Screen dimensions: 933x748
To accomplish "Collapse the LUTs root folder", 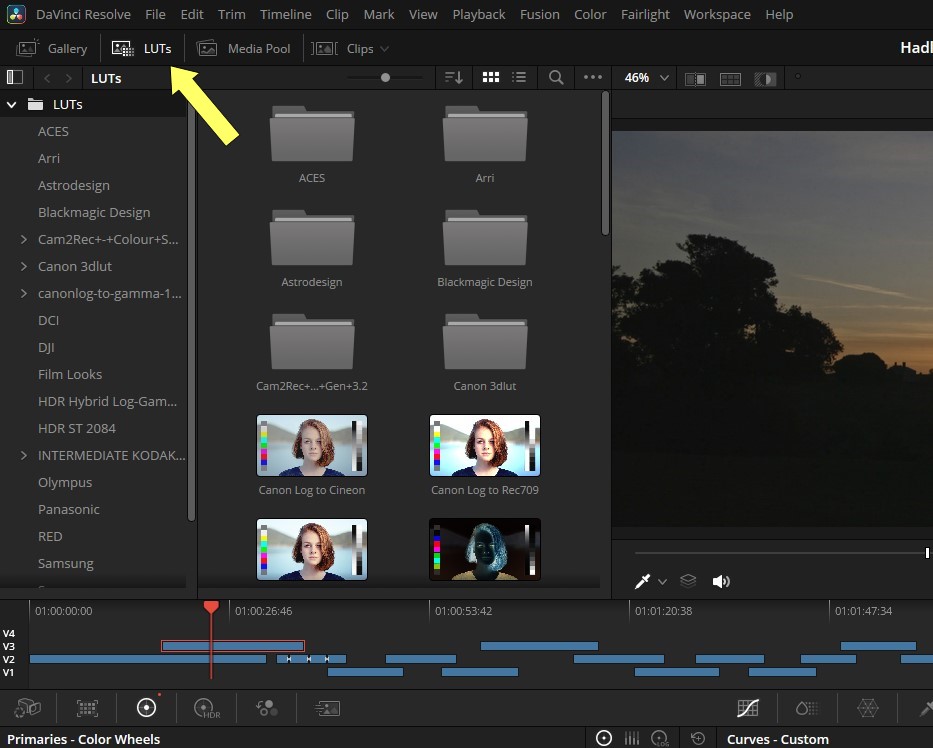I will [11, 105].
